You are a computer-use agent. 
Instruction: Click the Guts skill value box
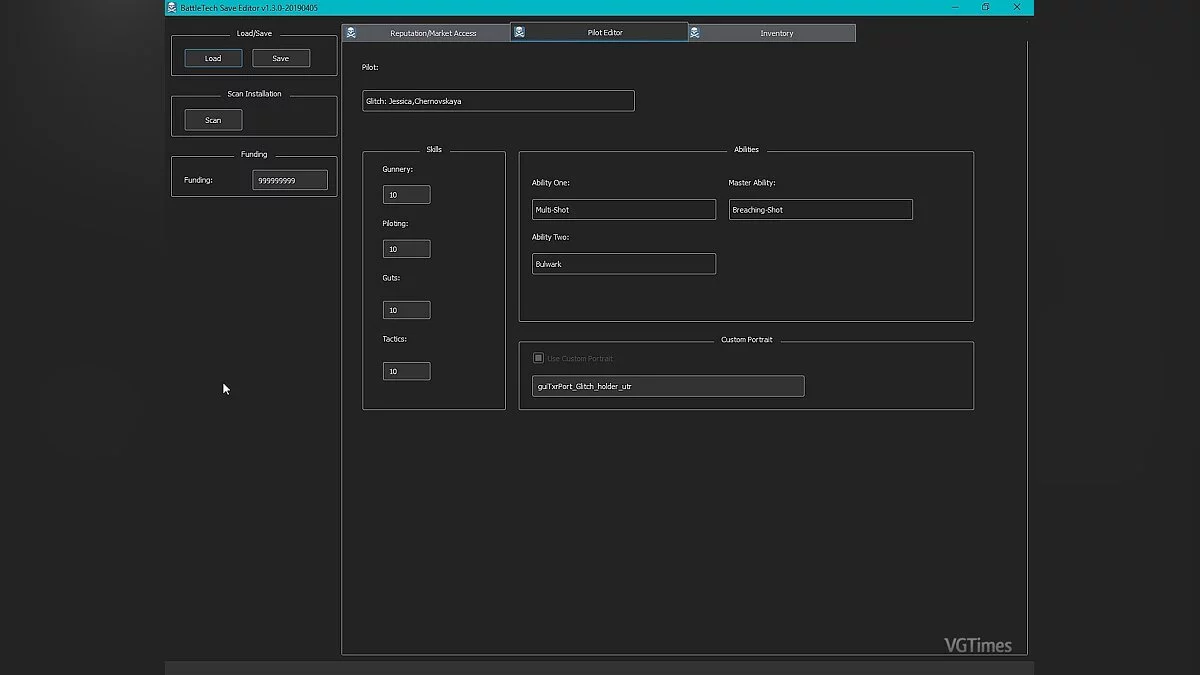[x=406, y=310]
